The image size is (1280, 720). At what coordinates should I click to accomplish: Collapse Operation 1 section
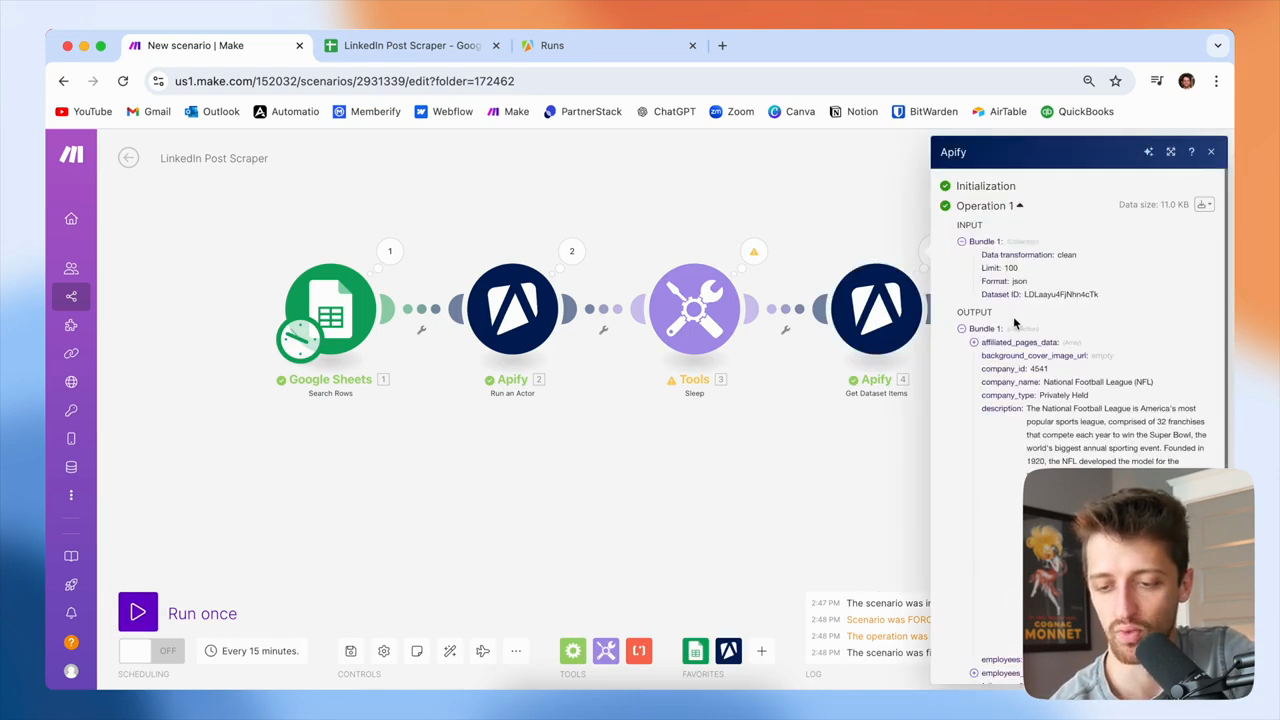[1019, 206]
